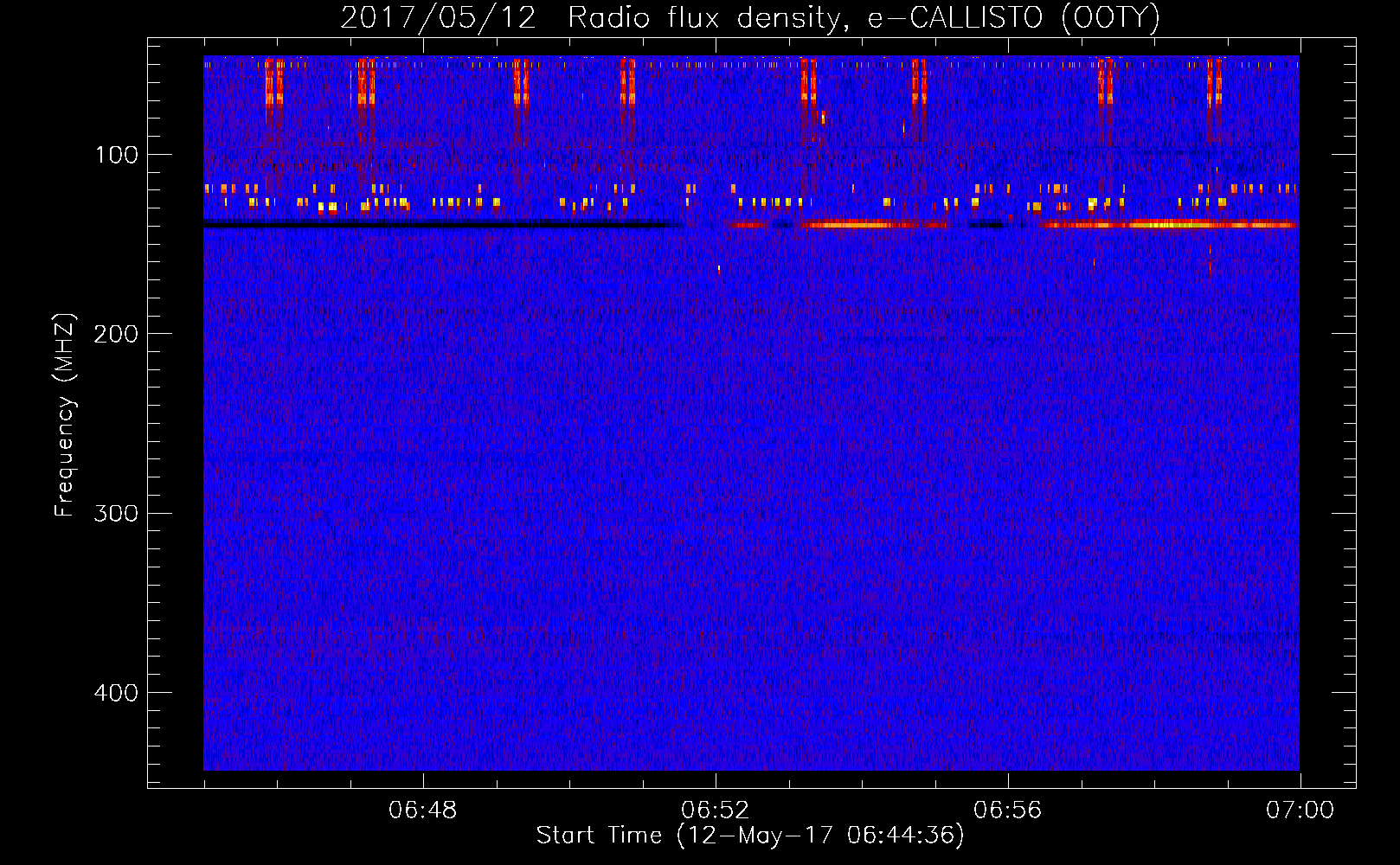Click the 200 frequency tick label

[116, 334]
